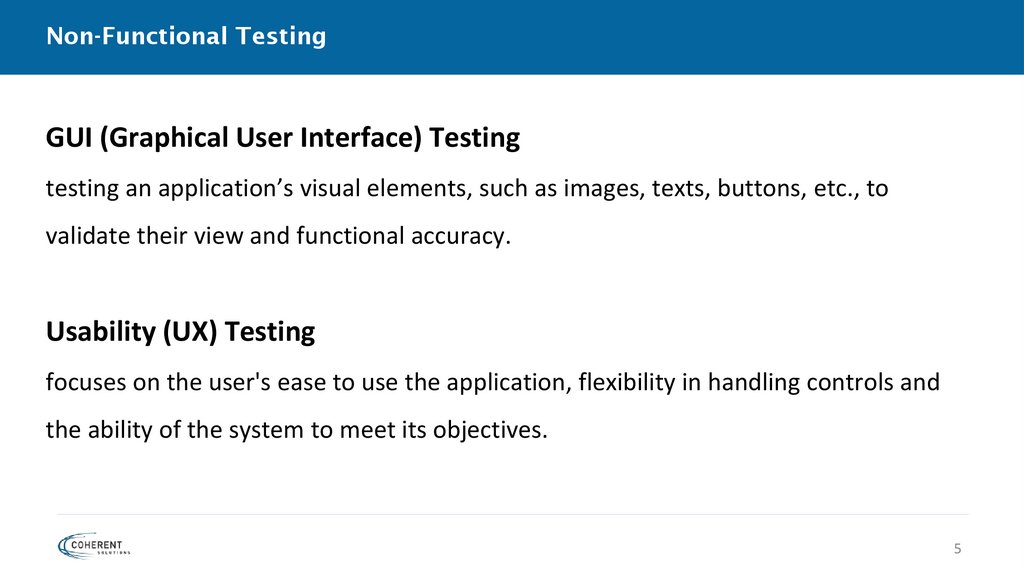Image resolution: width=1024 pixels, height=574 pixels.
Task: Click the word "buttons" in the first paragraph
Action: 757,189
